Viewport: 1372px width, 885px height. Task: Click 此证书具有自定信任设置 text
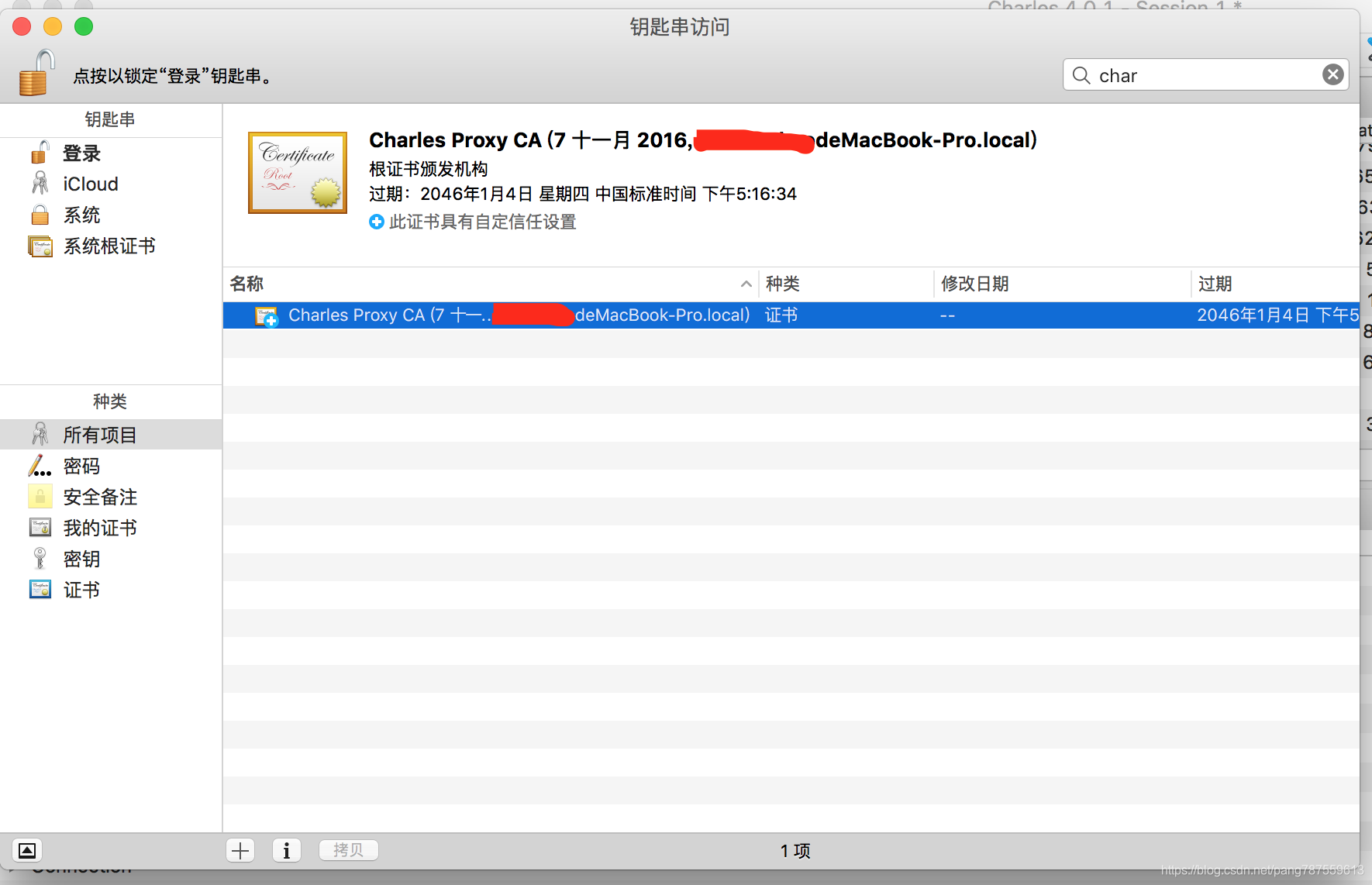[x=483, y=222]
